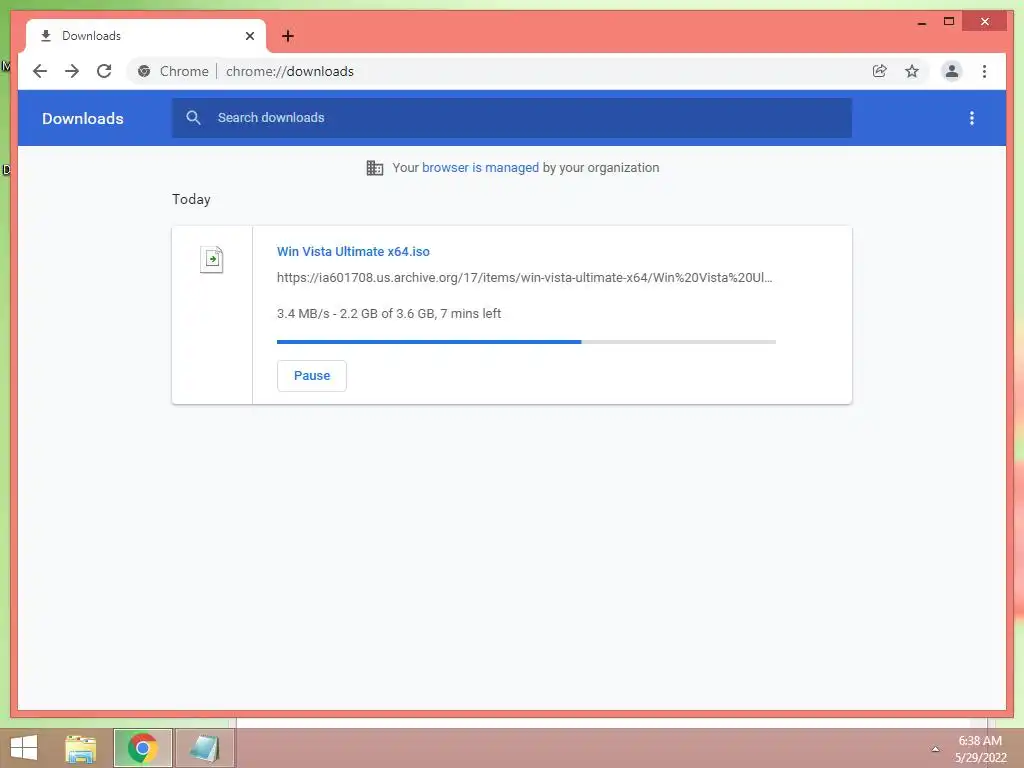The image size is (1024, 768).
Task: Minimize the Chrome window
Action: coord(921,22)
